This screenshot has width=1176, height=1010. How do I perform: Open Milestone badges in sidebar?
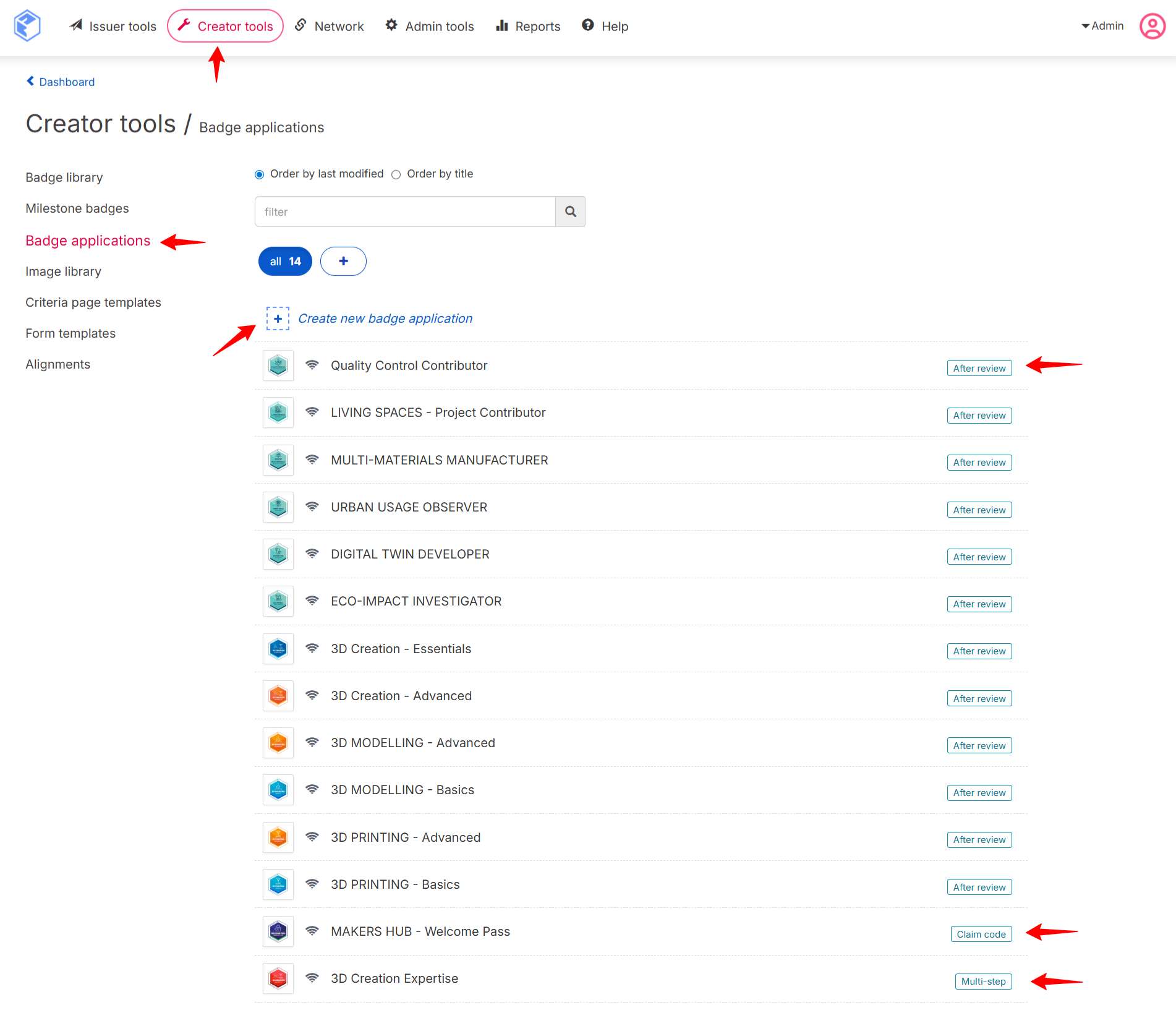(x=77, y=208)
